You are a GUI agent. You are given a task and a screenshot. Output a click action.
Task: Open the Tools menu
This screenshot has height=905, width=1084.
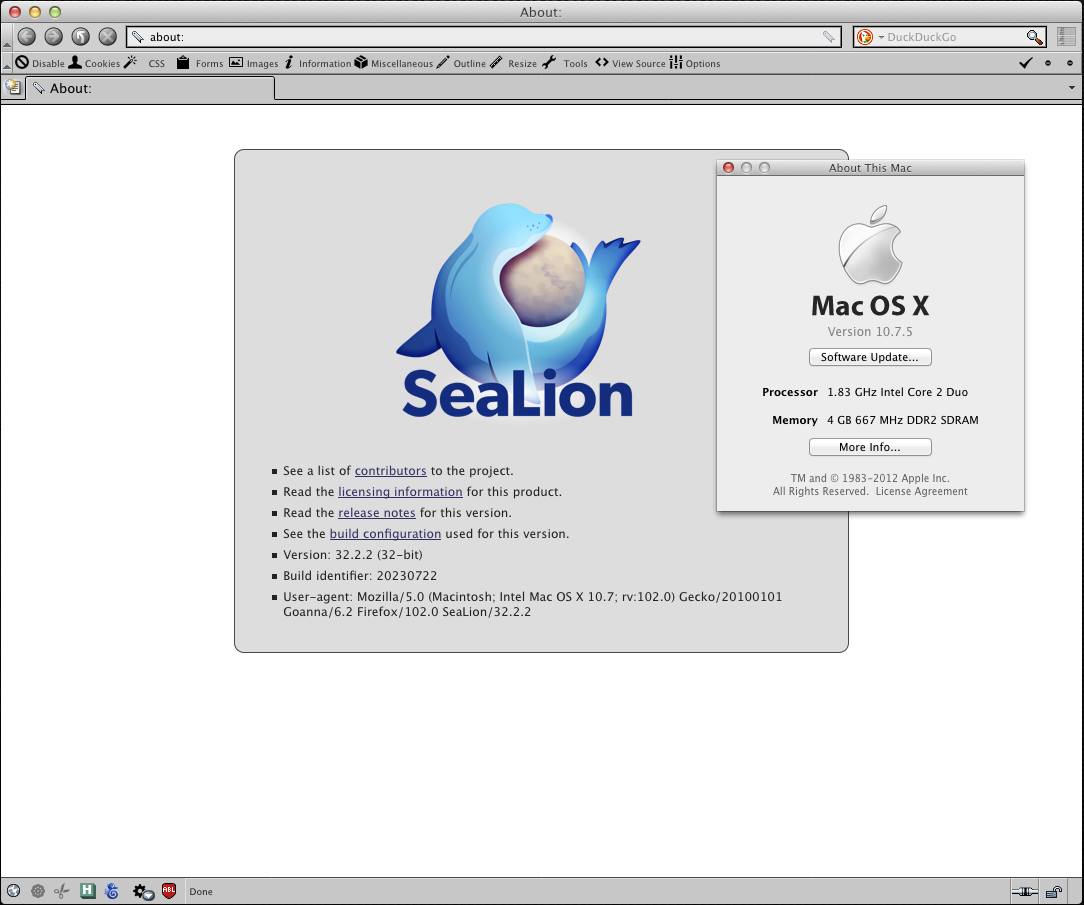pos(565,63)
